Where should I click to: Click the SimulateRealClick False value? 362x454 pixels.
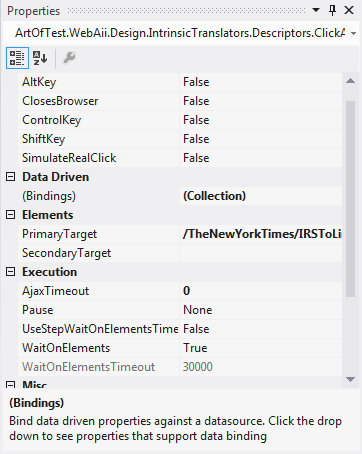pyautogui.click(x=261, y=158)
